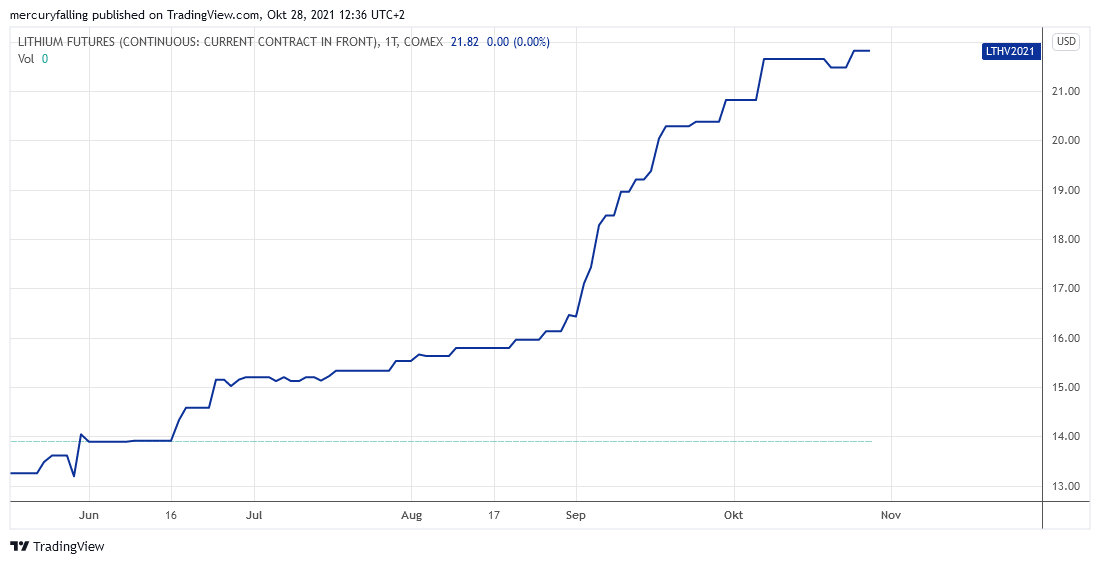
Task: Click the 21.00 price axis label
Action: click(x=1066, y=92)
